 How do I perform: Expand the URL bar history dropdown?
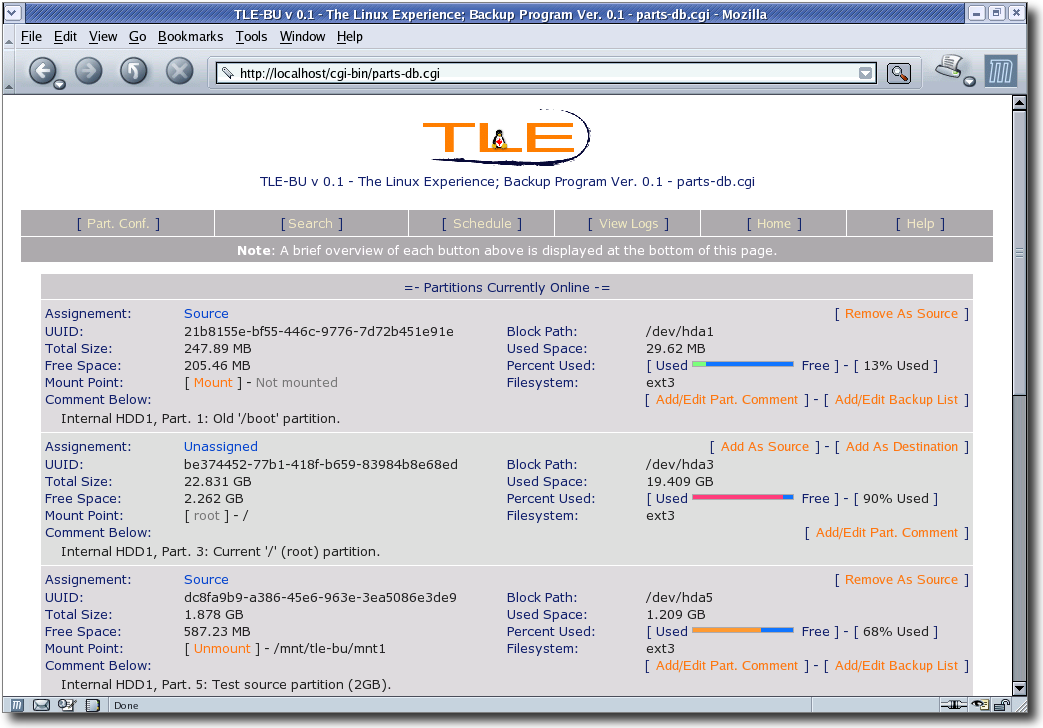(865, 73)
